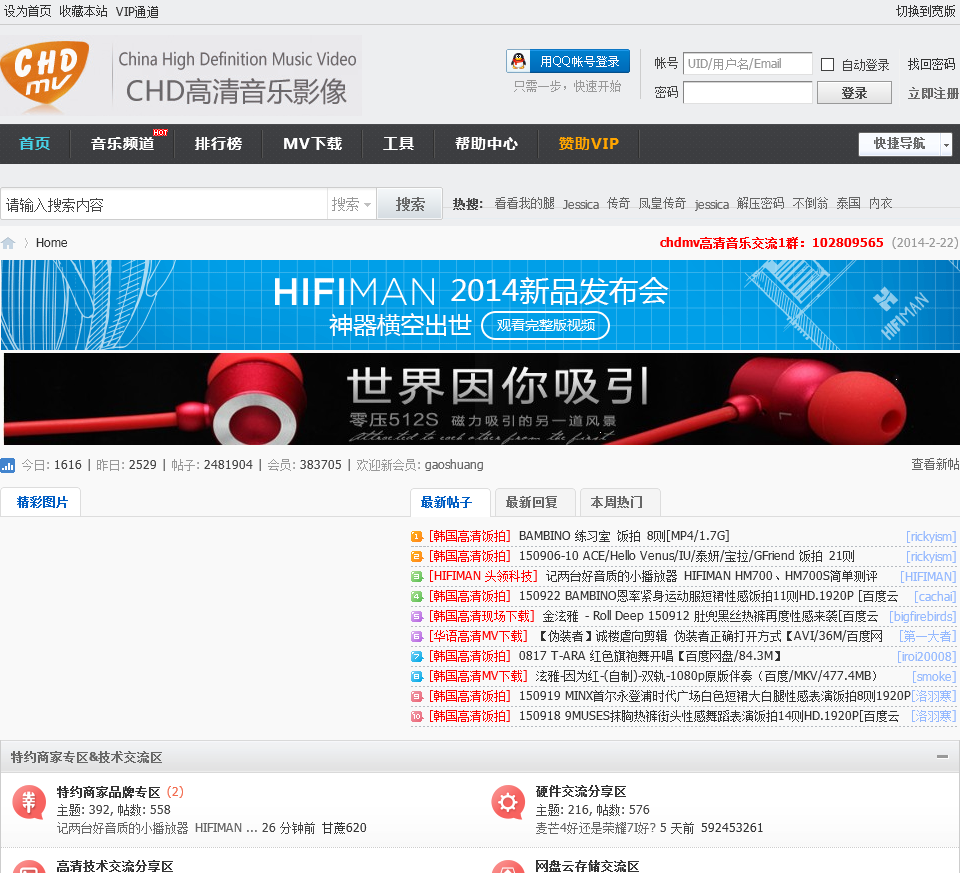Click the home breadcrumb house icon
The height and width of the screenshot is (873, 960).
(x=8, y=243)
